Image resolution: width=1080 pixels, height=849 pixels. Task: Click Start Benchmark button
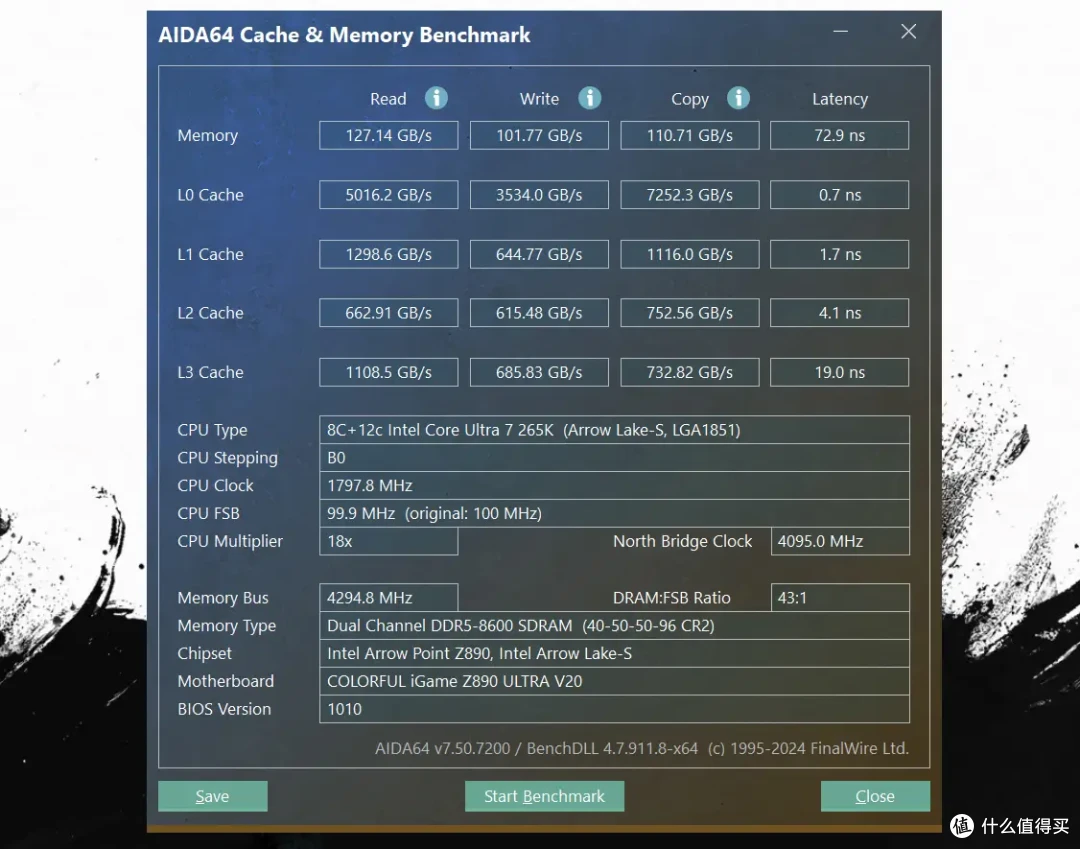point(544,796)
